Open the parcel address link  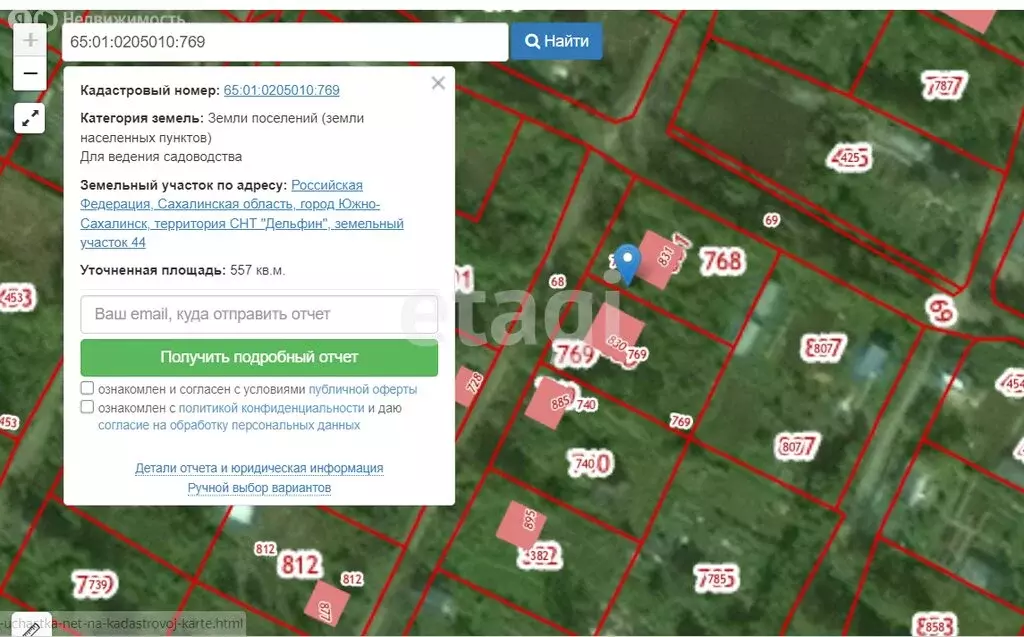coord(242,214)
